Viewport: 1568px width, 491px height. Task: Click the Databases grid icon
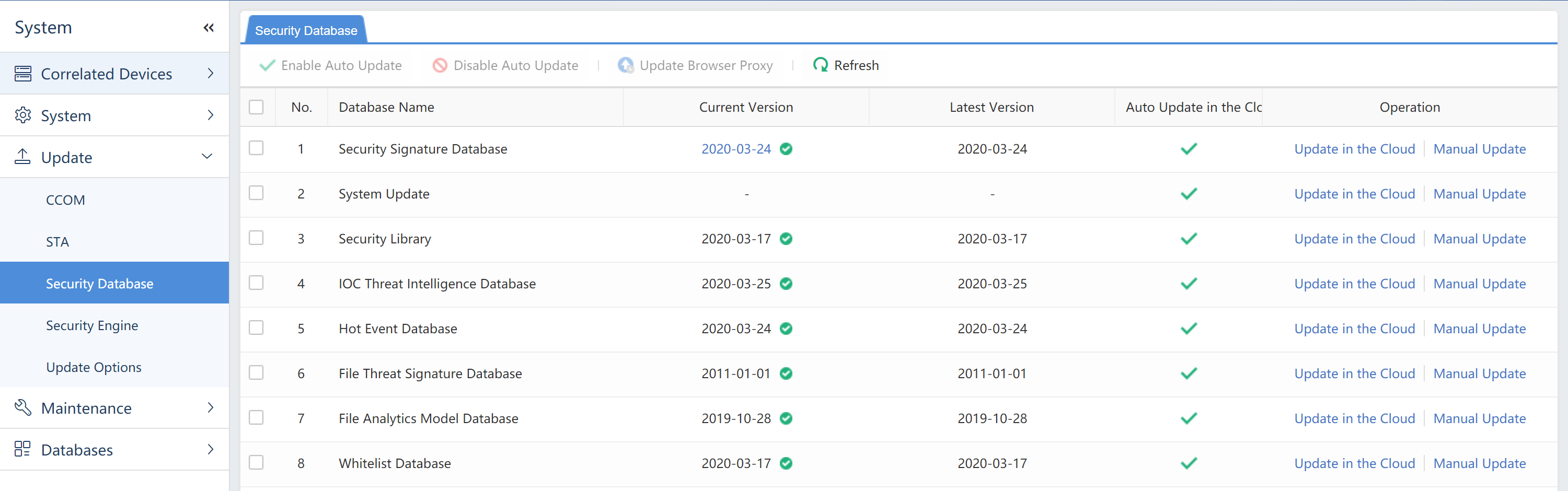click(22, 449)
